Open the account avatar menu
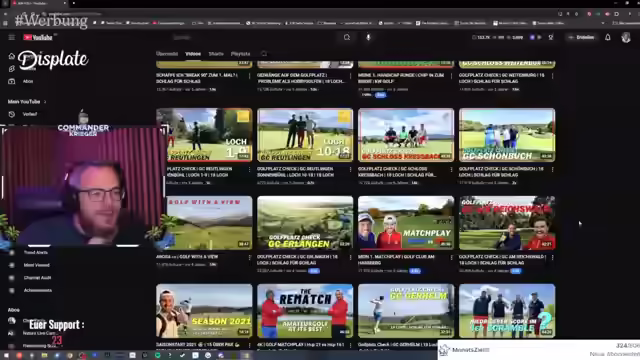 (626, 38)
